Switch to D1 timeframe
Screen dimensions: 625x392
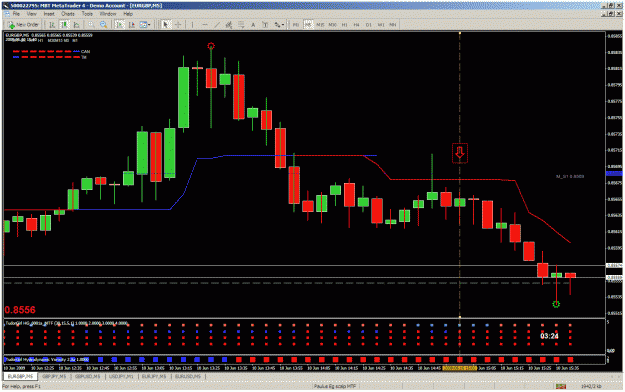pos(369,25)
